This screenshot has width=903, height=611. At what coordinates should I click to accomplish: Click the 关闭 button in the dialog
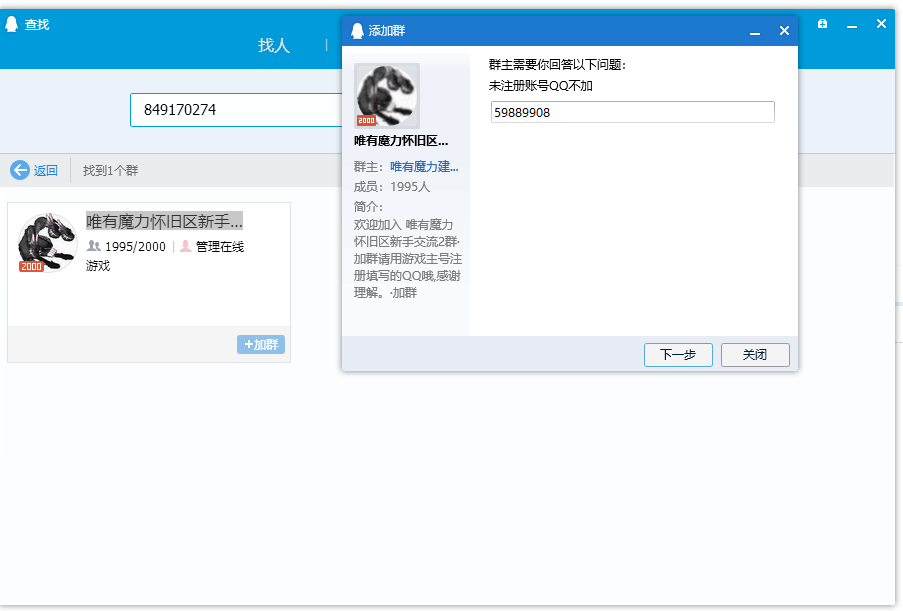point(755,355)
